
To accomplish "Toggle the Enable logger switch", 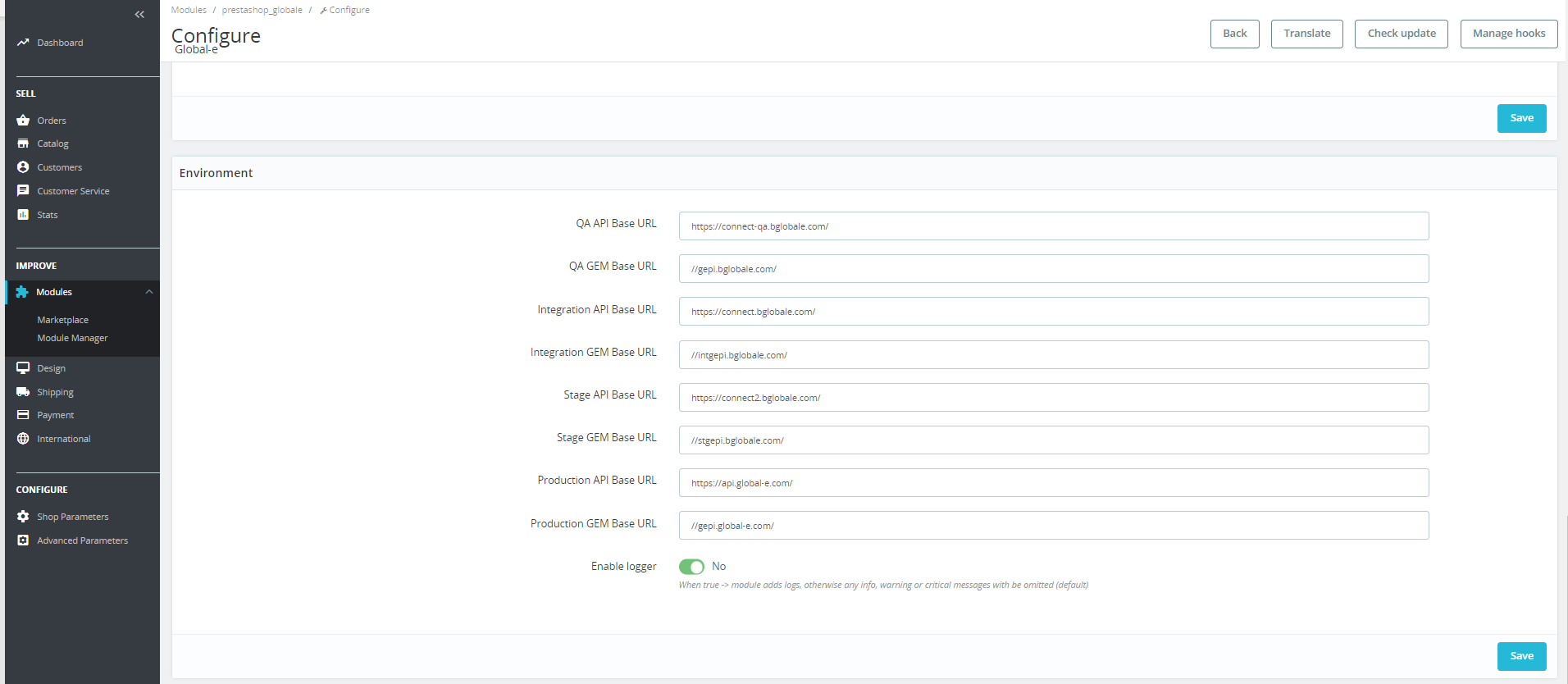I will click(691, 567).
